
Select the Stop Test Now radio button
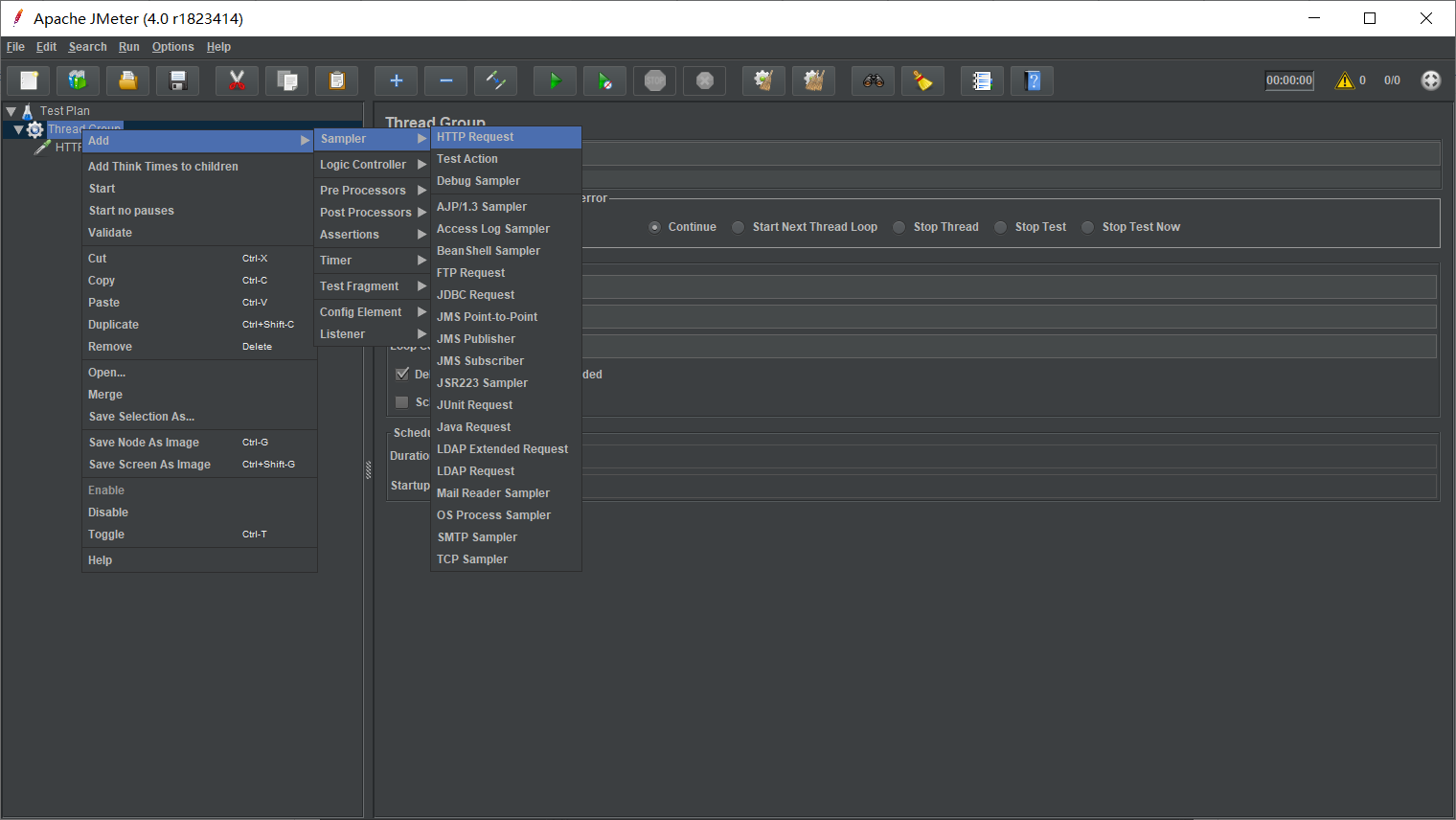[1087, 227]
